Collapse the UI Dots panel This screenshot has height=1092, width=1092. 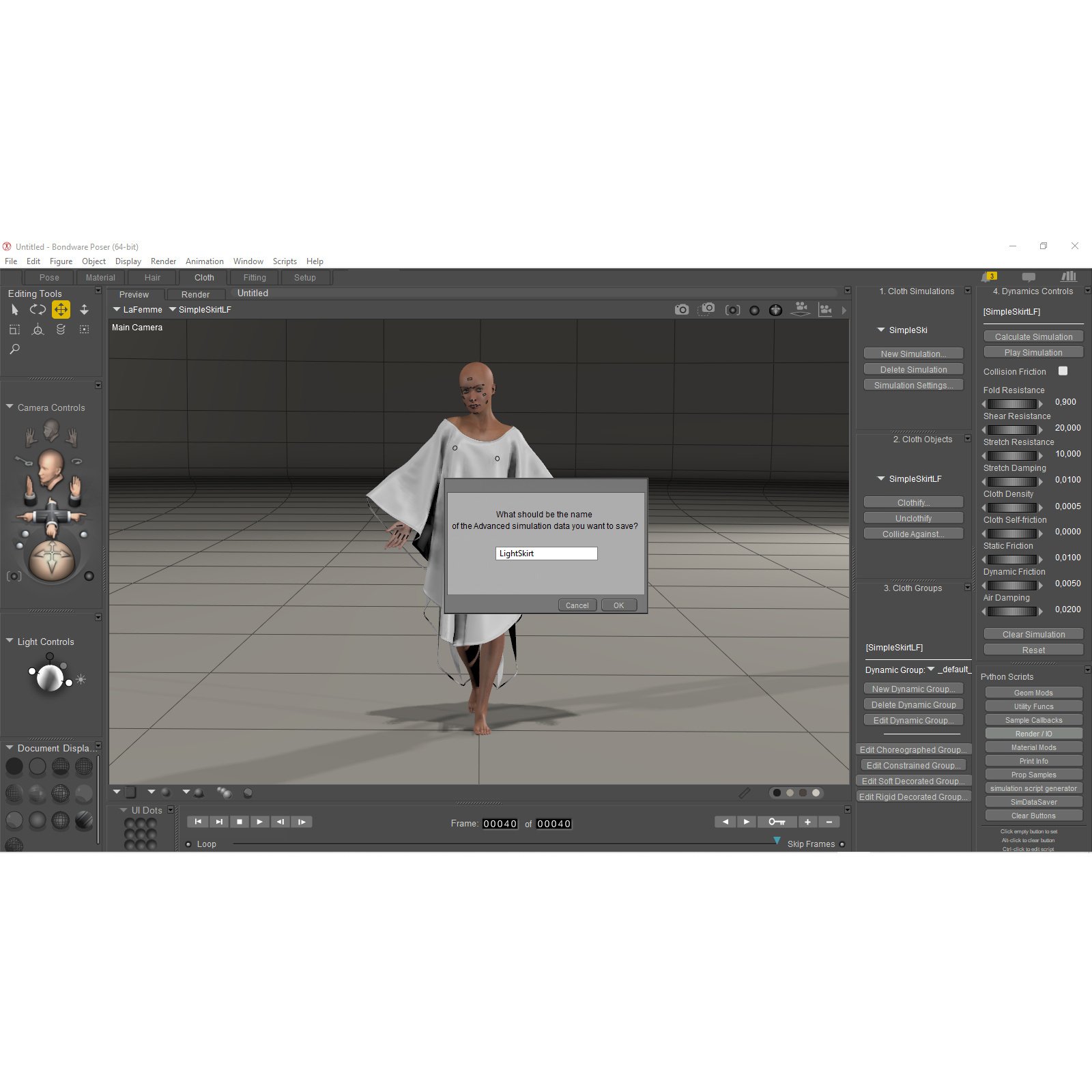(124, 810)
